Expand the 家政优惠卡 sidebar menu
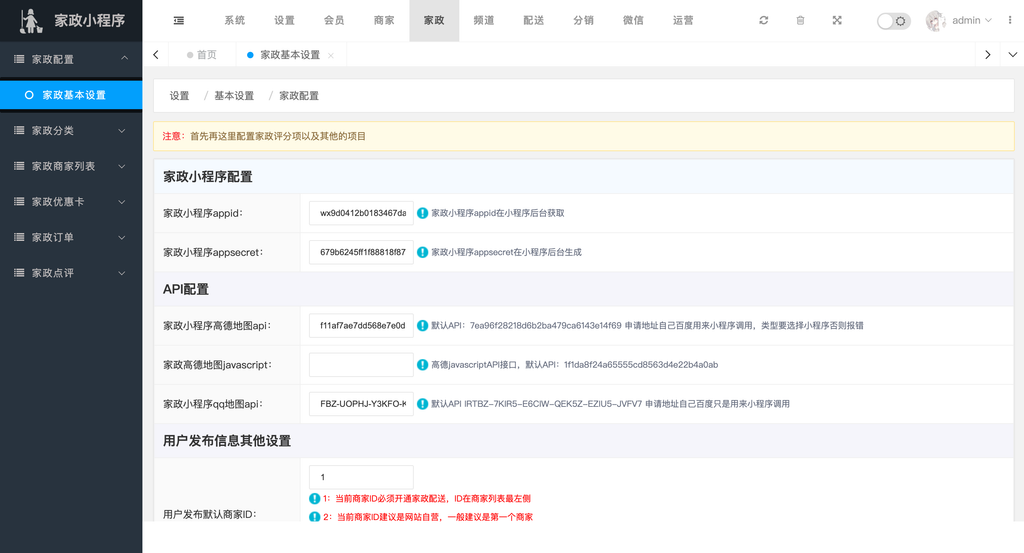The image size is (1024, 553). (x=71, y=202)
